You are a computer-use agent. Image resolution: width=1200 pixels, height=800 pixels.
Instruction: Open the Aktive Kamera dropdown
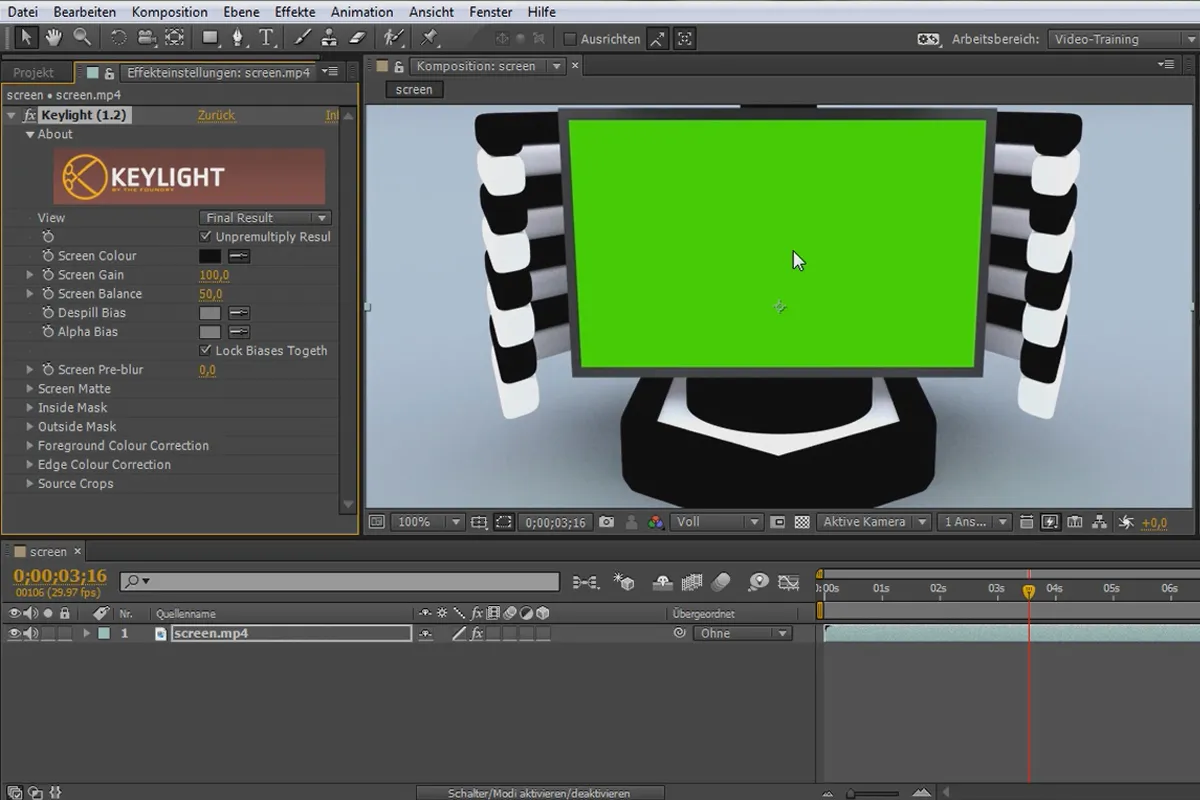tap(874, 522)
